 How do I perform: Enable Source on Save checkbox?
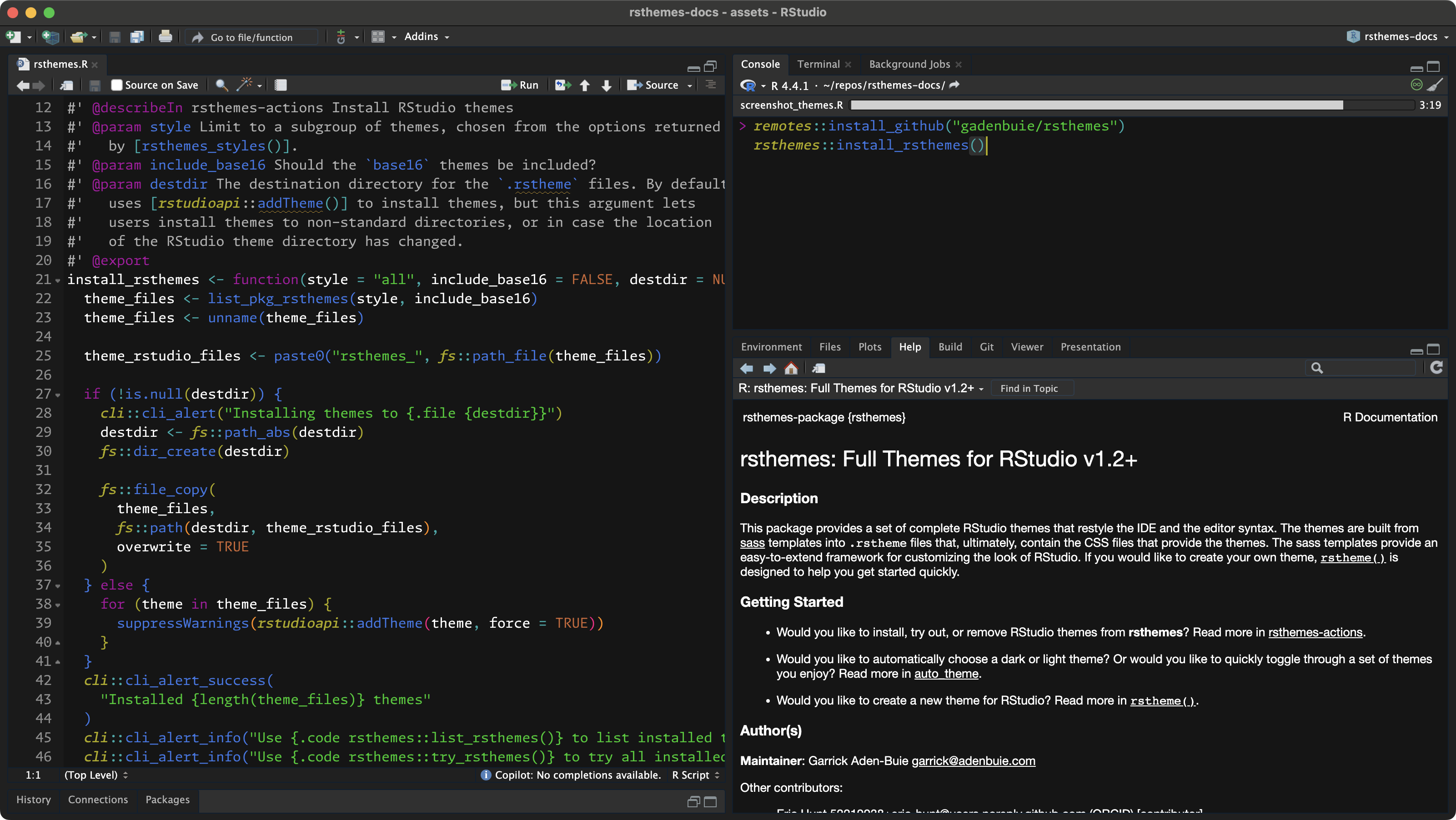point(117,85)
